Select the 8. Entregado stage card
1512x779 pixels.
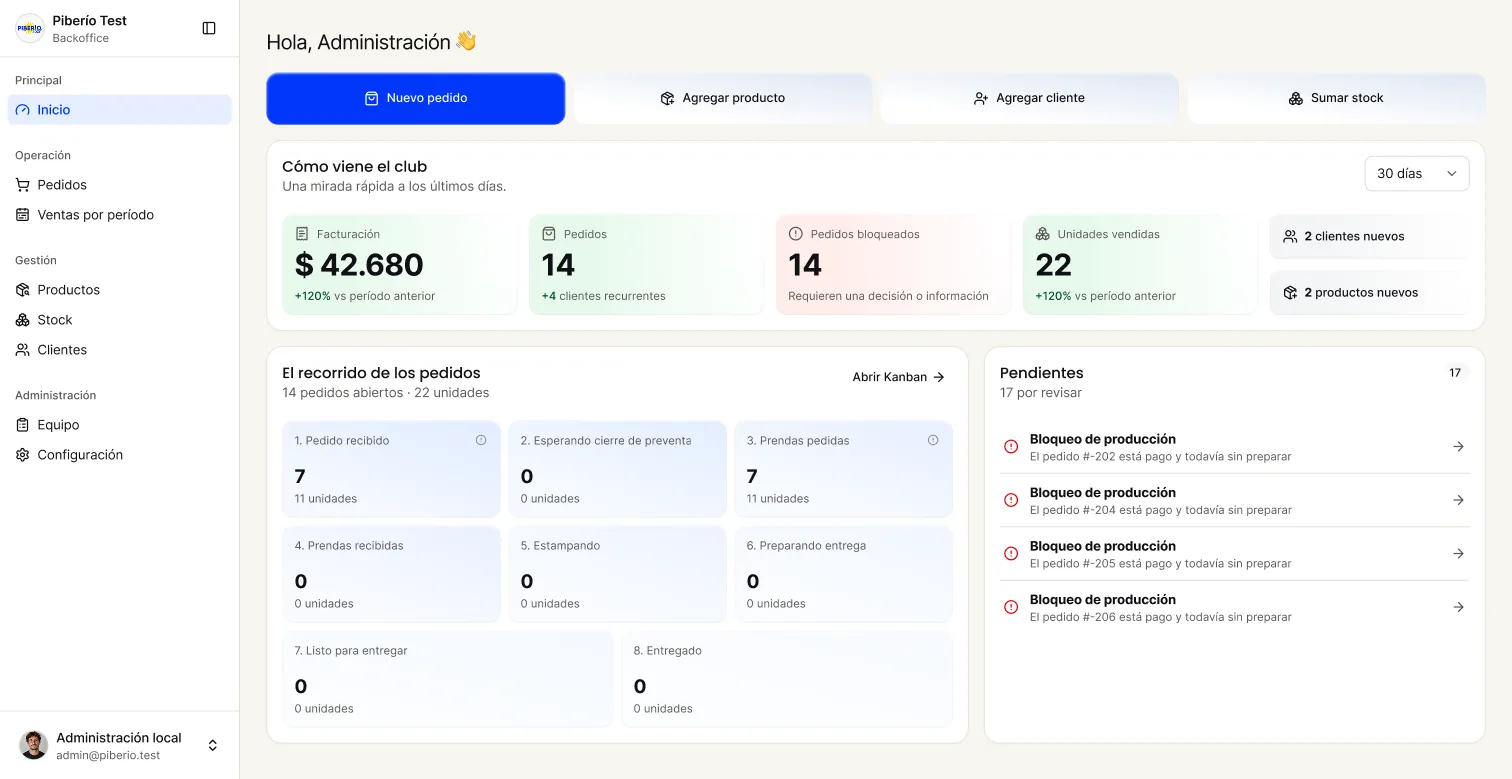pyautogui.click(x=787, y=679)
